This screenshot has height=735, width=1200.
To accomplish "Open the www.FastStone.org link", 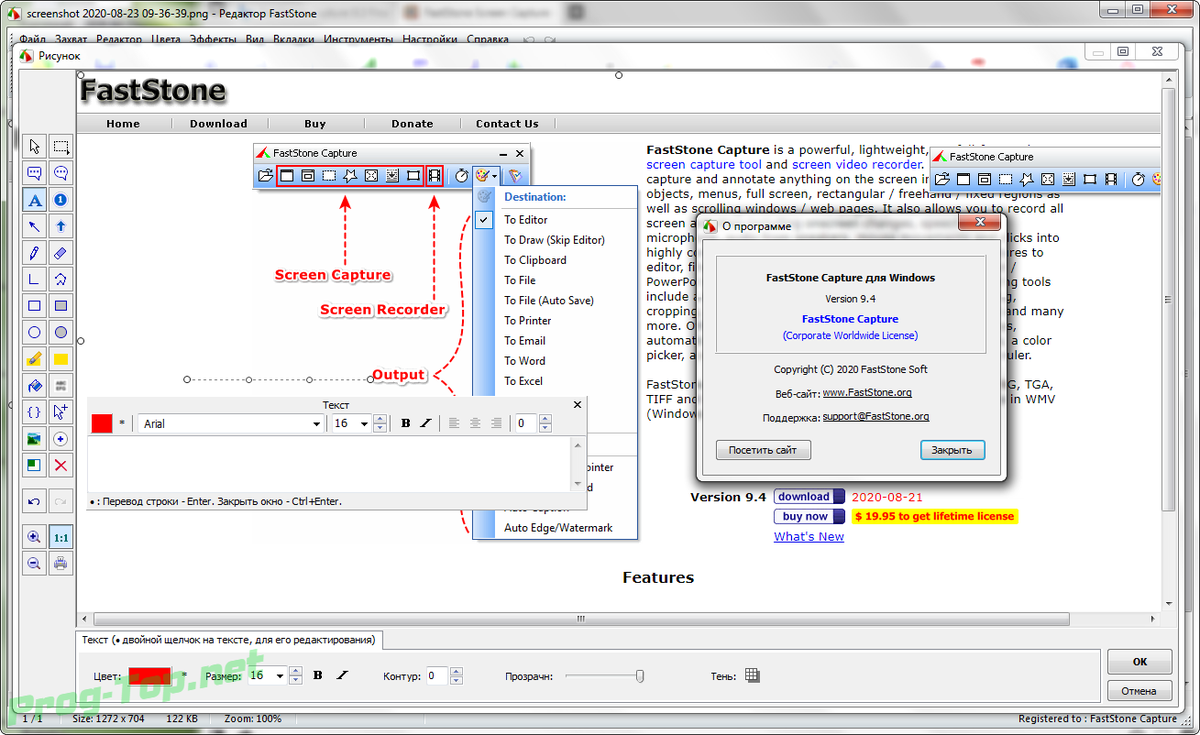I will pyautogui.click(x=867, y=393).
